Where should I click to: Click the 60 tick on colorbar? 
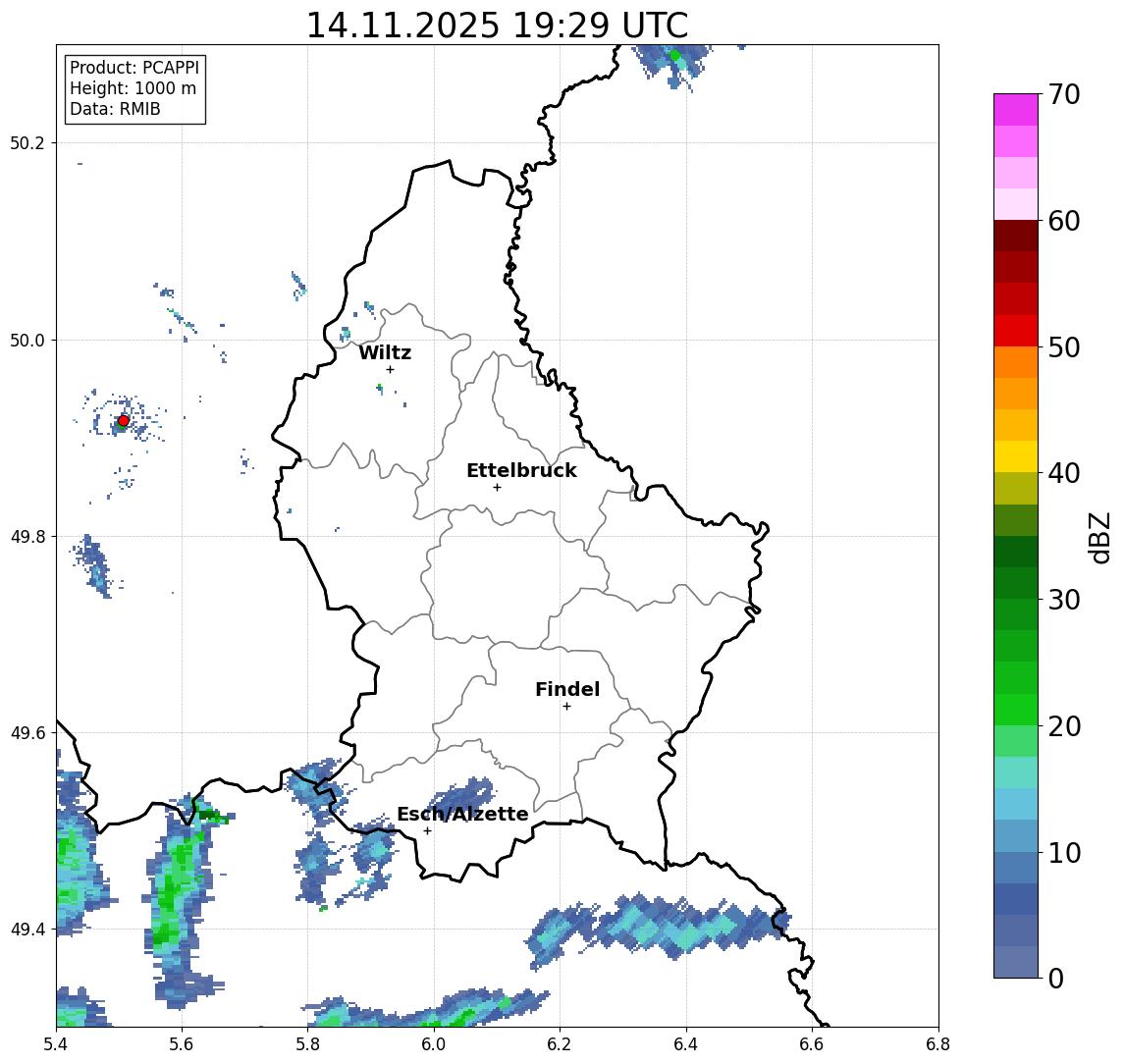tap(1064, 221)
